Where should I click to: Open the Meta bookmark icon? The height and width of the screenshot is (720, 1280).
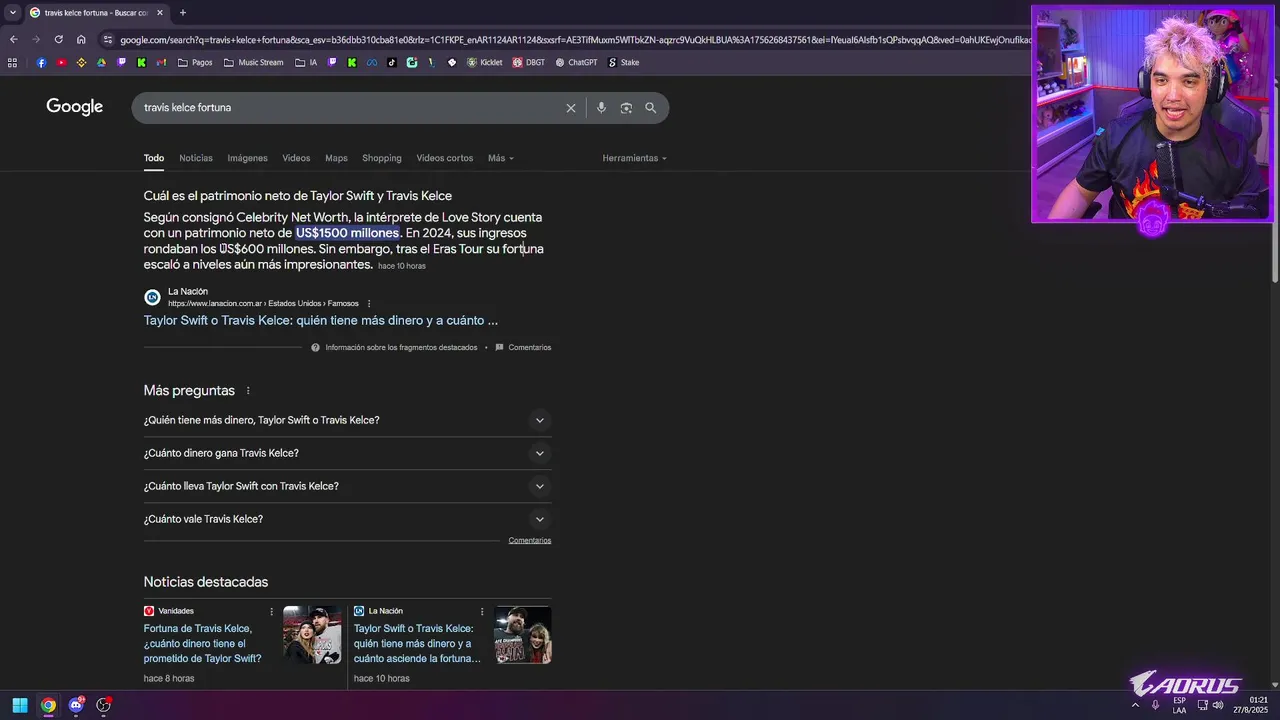(371, 62)
